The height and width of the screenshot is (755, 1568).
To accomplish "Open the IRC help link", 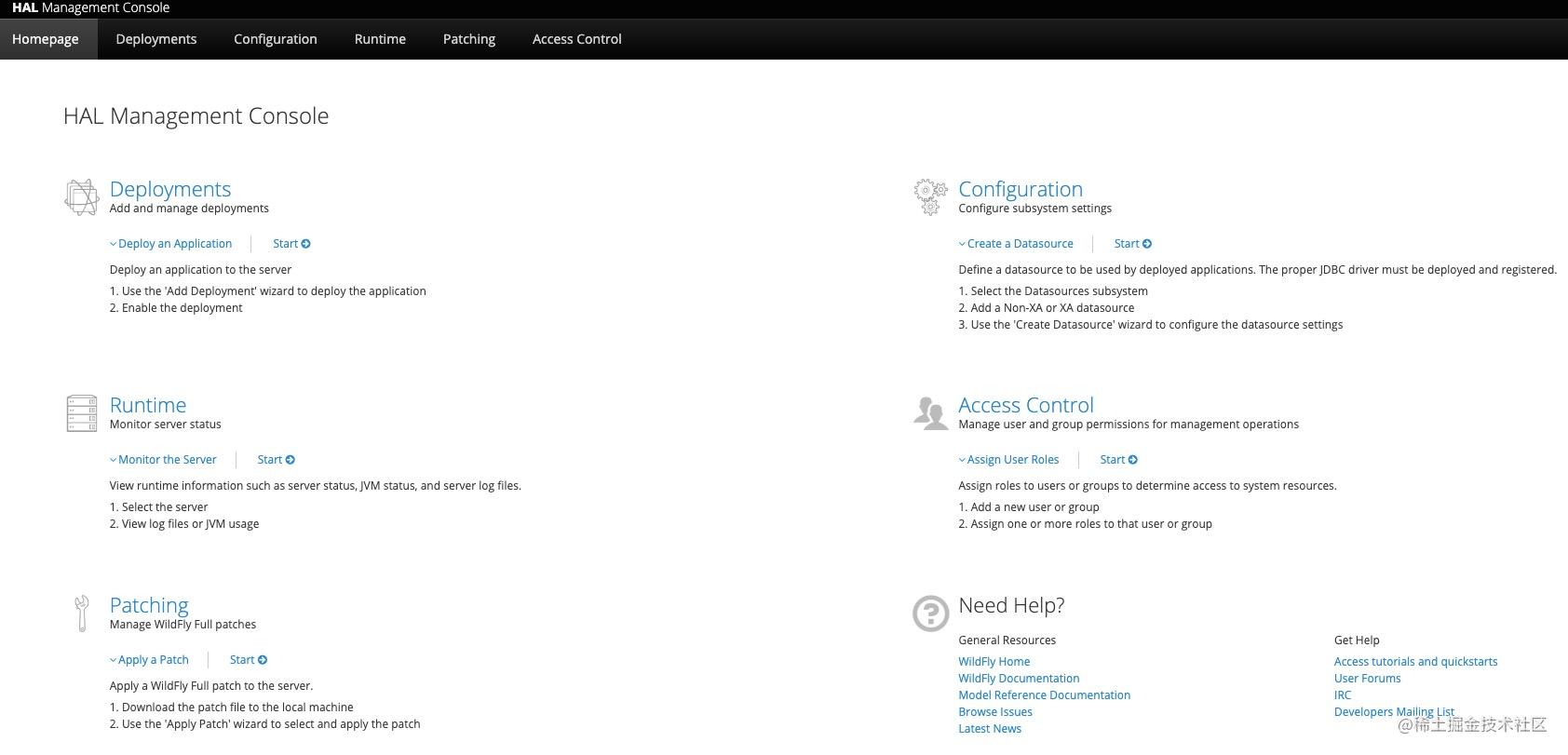I will pyautogui.click(x=1343, y=695).
